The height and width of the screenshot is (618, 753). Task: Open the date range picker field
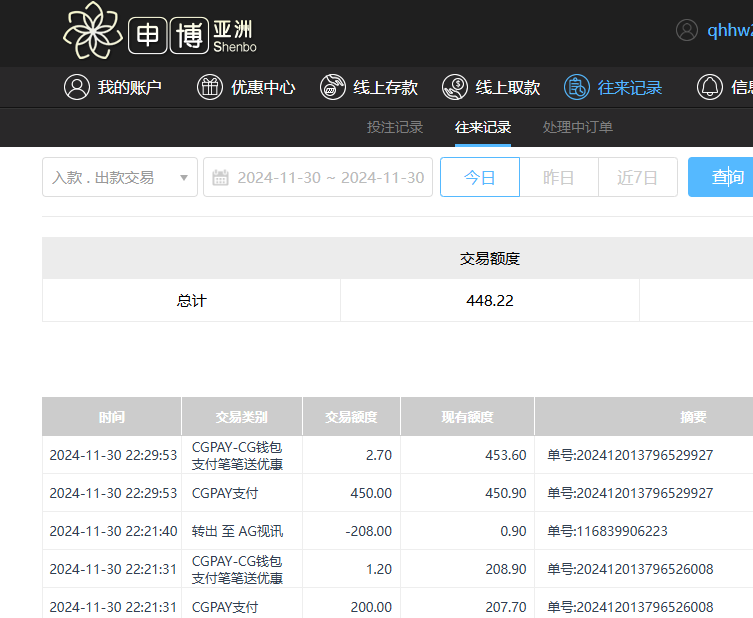(330, 178)
